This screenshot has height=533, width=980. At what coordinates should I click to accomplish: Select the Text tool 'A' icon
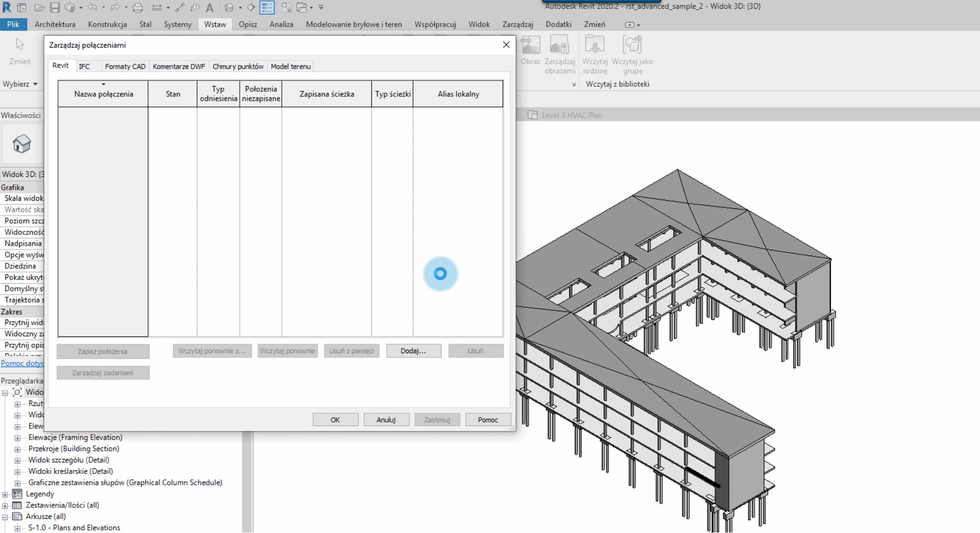pos(209,7)
